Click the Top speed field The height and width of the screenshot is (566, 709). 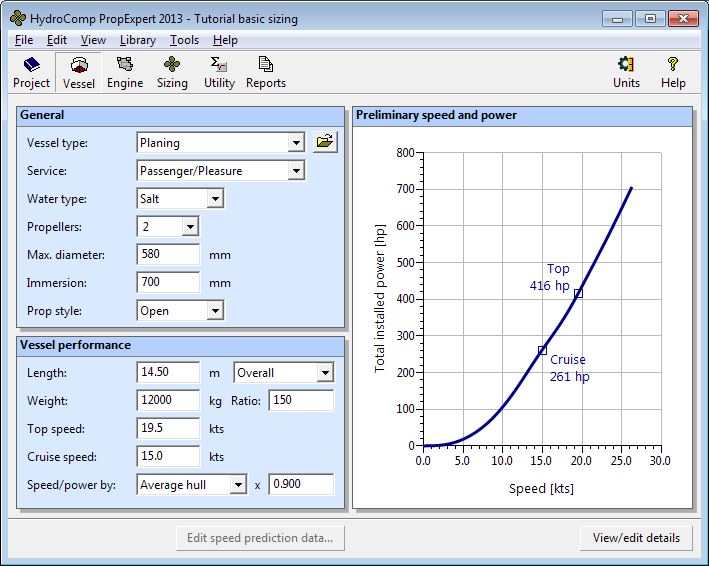(x=168, y=428)
